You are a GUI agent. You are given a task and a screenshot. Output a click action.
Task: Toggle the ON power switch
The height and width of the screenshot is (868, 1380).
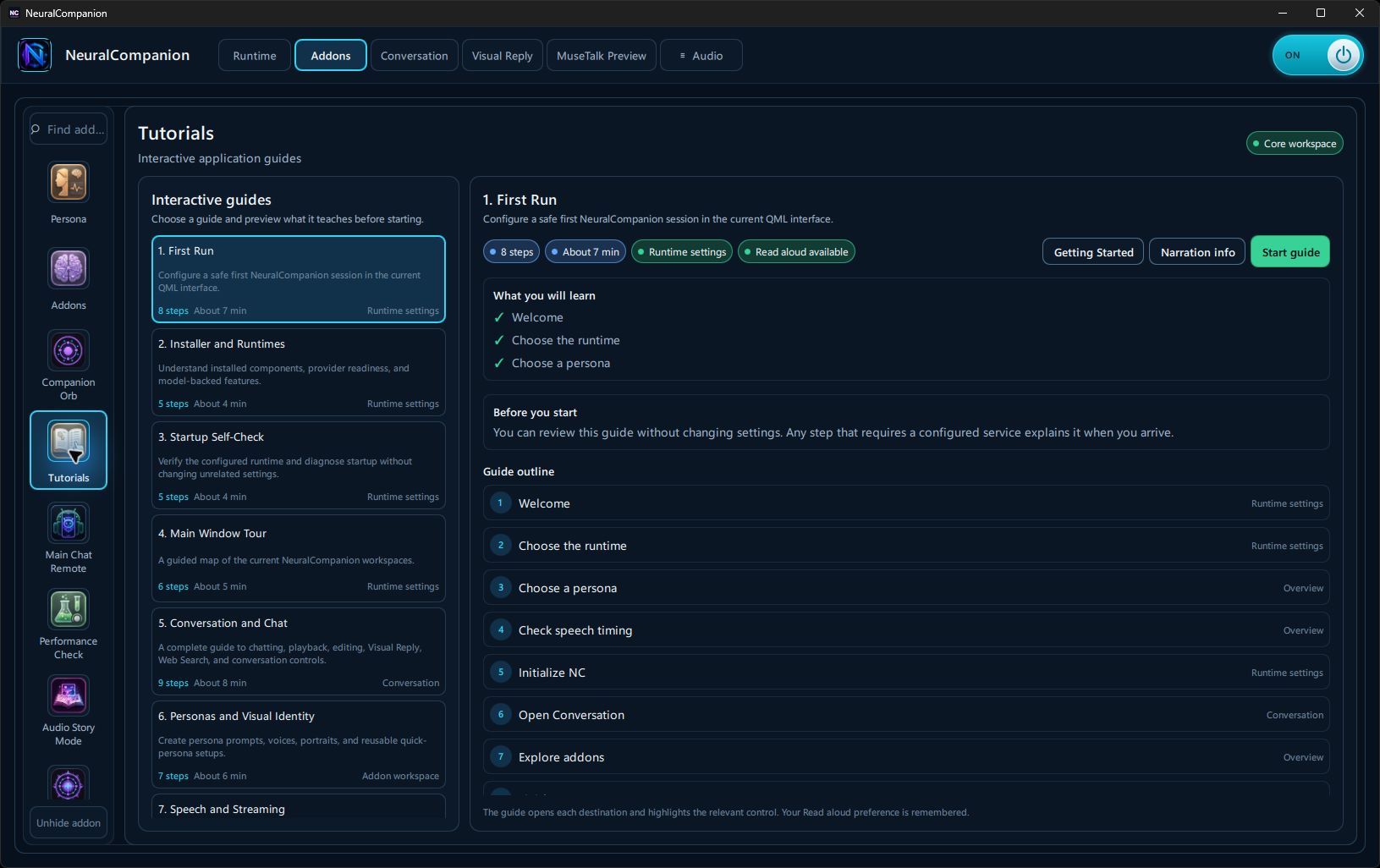(1317, 55)
